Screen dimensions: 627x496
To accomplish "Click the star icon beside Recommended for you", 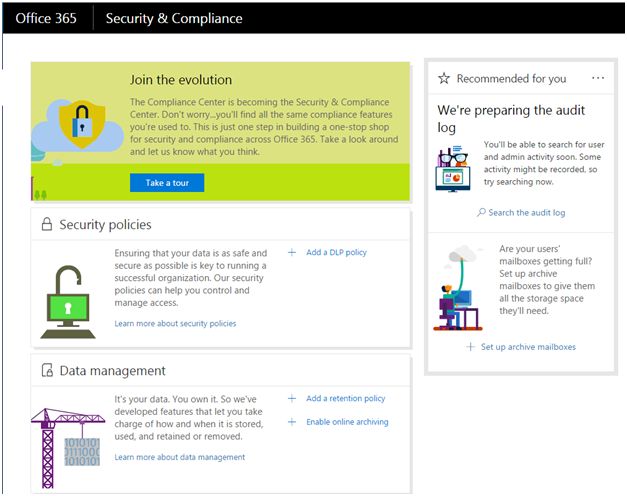I will [x=444, y=78].
